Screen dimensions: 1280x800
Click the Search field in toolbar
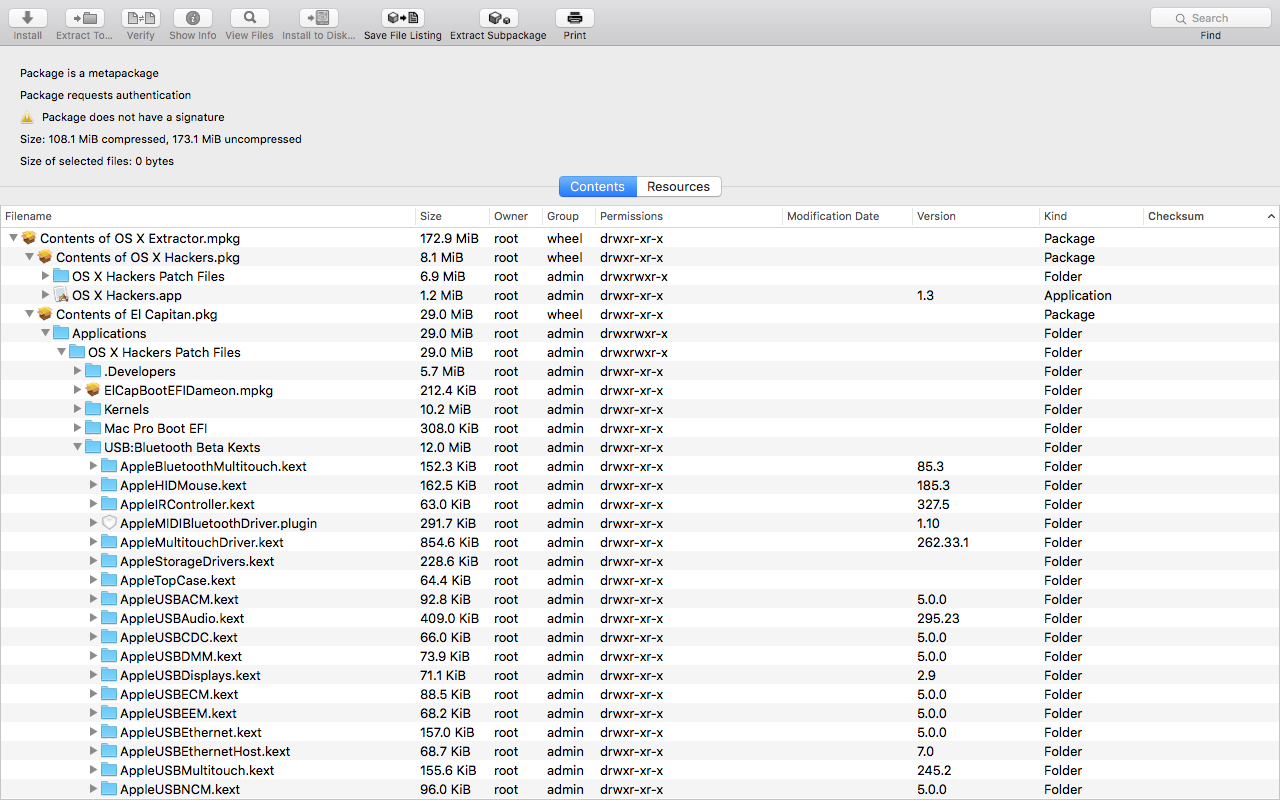tap(1210, 18)
